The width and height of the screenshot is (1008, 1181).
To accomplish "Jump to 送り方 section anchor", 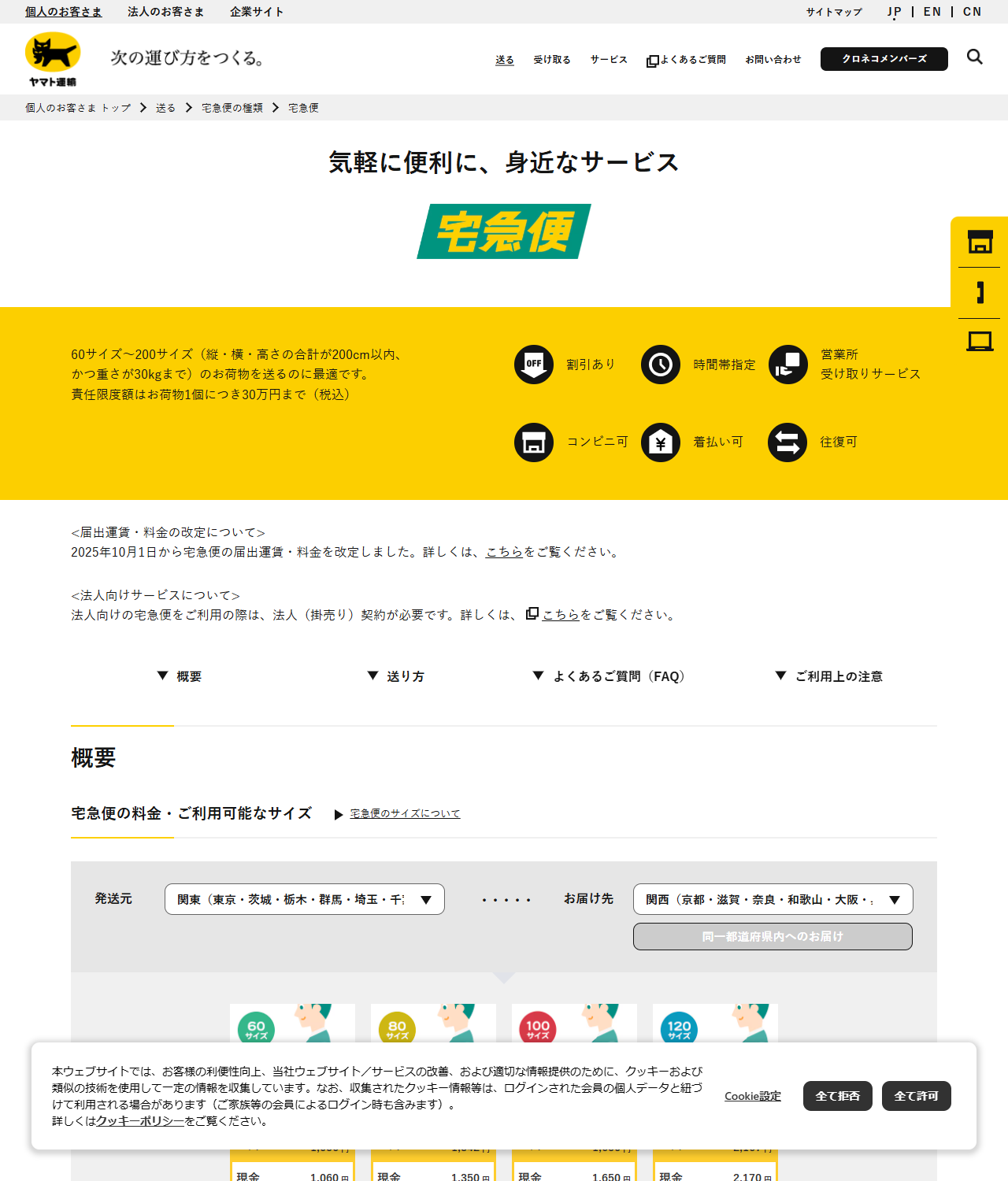I will [x=396, y=676].
